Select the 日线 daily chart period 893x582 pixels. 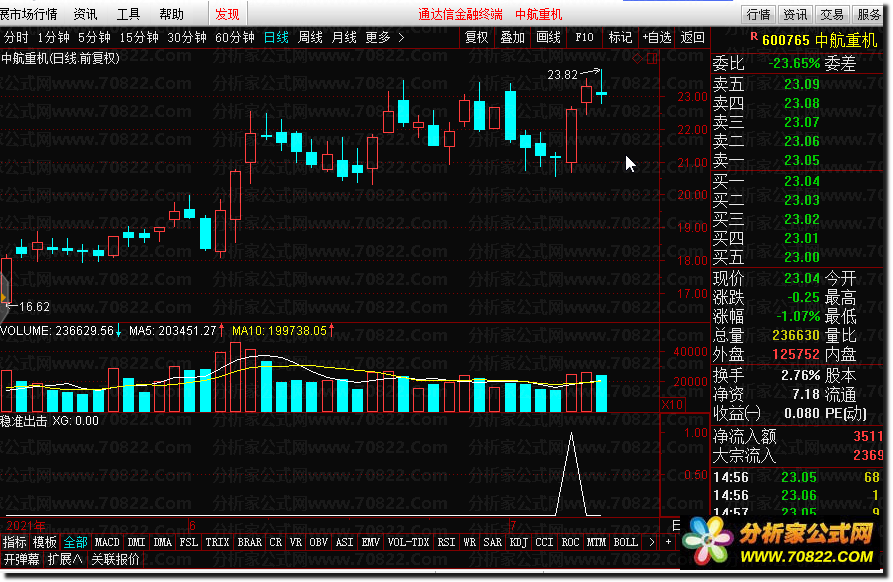coord(276,38)
